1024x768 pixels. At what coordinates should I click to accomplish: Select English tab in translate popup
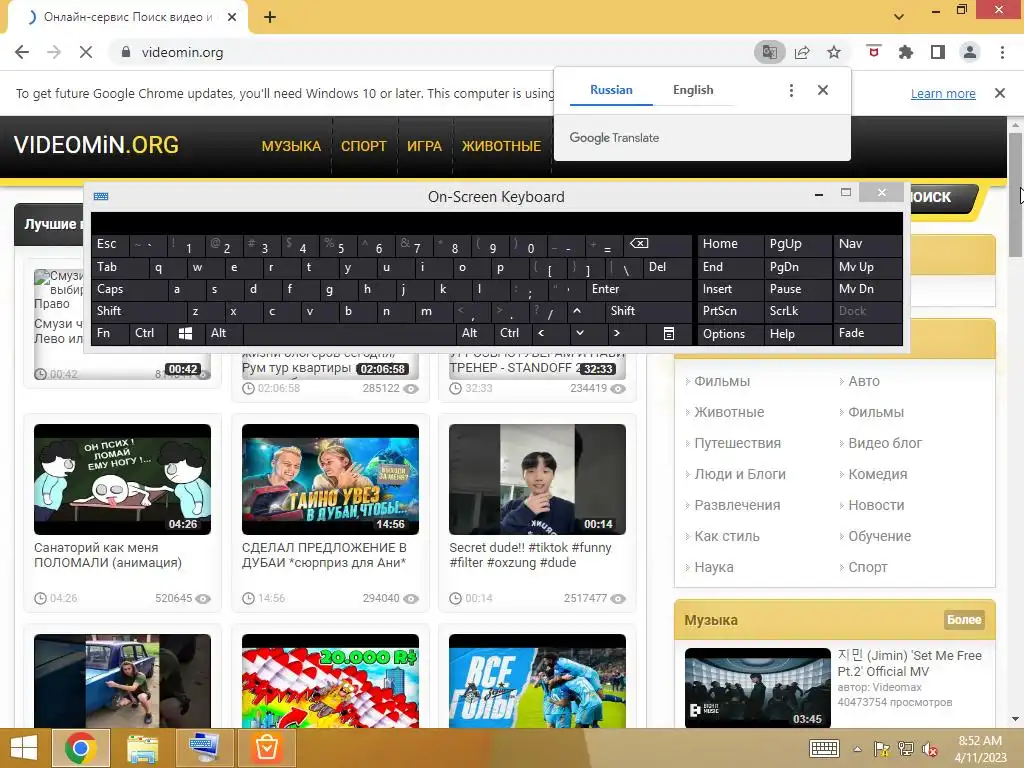tap(693, 90)
